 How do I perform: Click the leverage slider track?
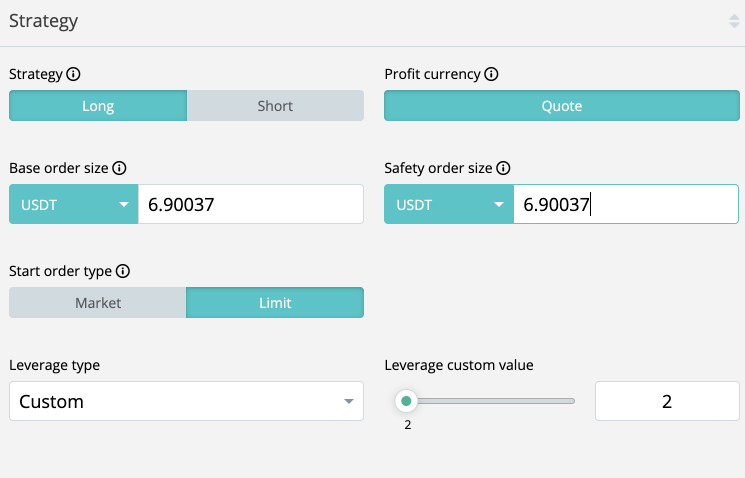tap(494, 401)
